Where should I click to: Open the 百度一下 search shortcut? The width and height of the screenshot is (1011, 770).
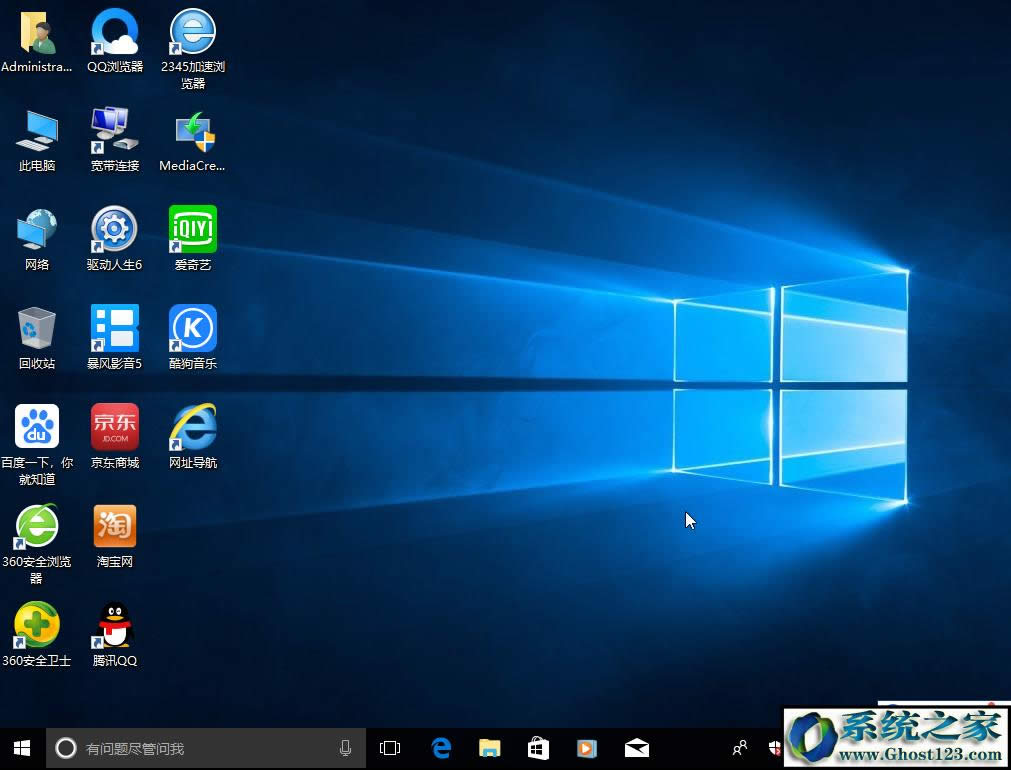tap(37, 426)
